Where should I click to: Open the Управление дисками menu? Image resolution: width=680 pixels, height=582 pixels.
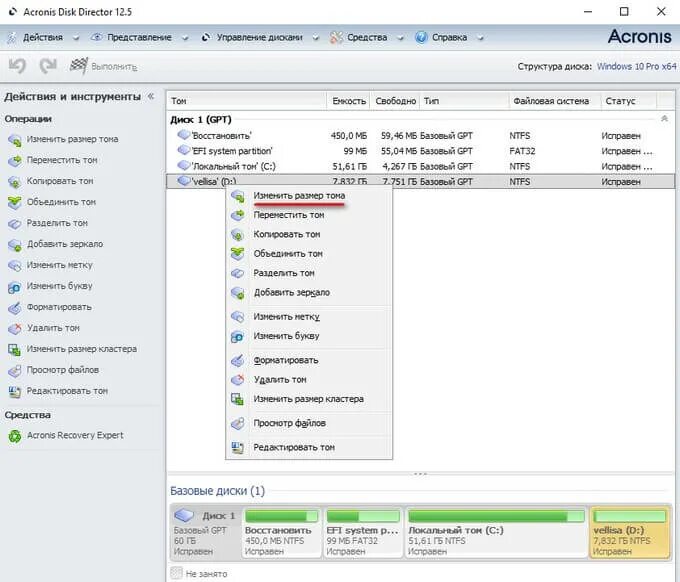pos(259,38)
